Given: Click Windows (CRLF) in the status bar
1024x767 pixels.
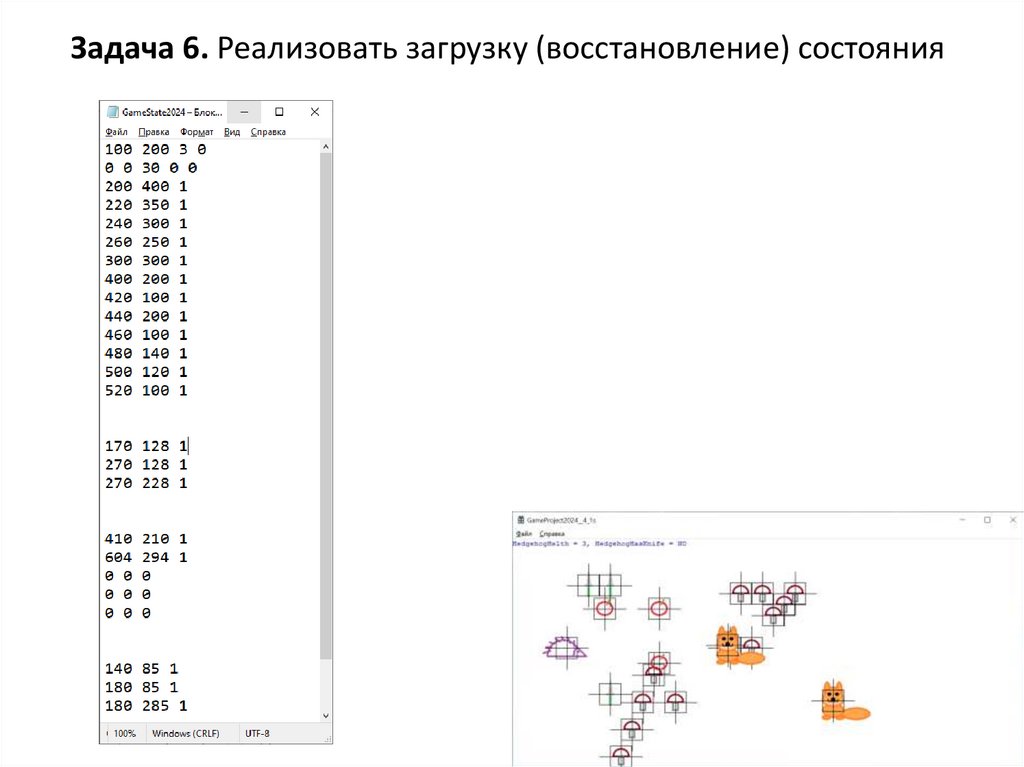Looking at the screenshot, I should 185,734.
